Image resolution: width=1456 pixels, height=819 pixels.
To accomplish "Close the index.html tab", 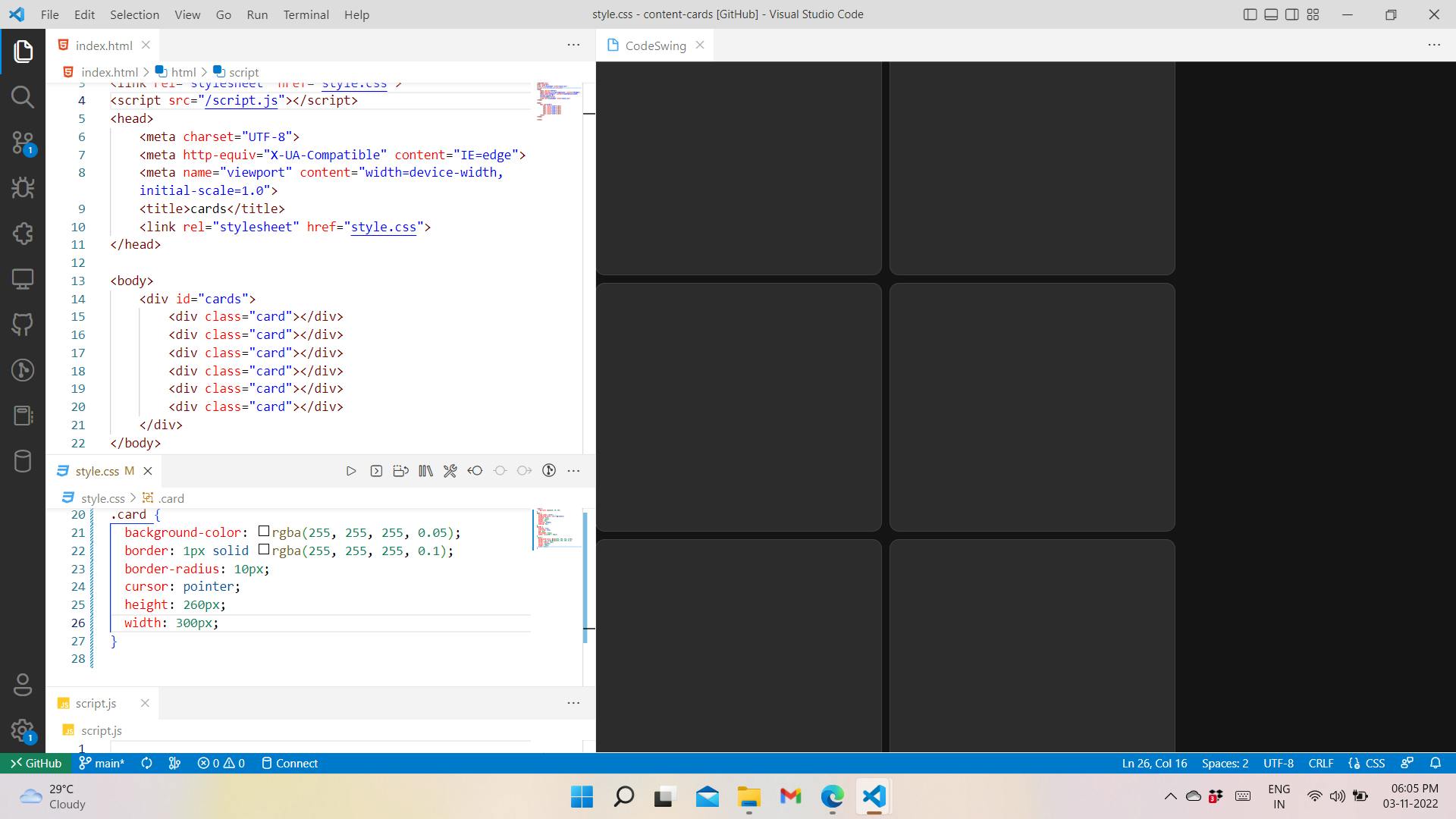I will pos(146,45).
